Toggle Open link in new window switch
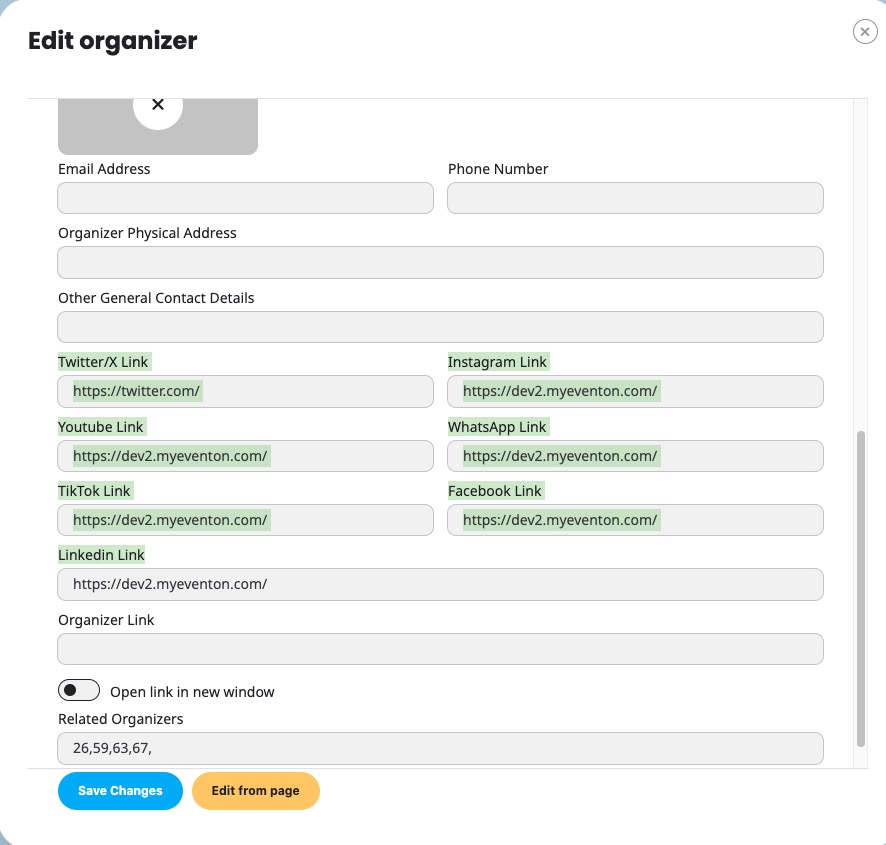 coord(79,691)
